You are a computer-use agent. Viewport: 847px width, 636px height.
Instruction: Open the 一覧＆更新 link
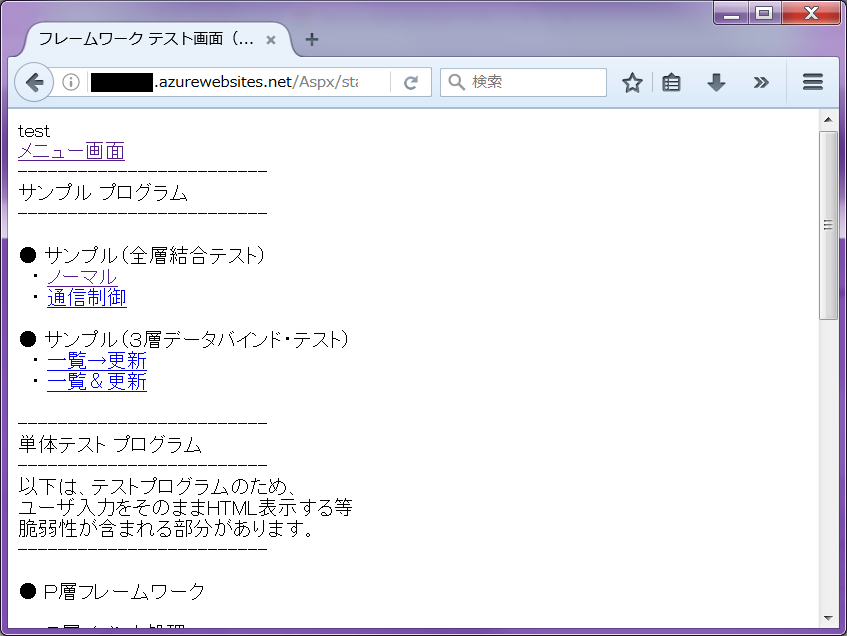tap(97, 381)
